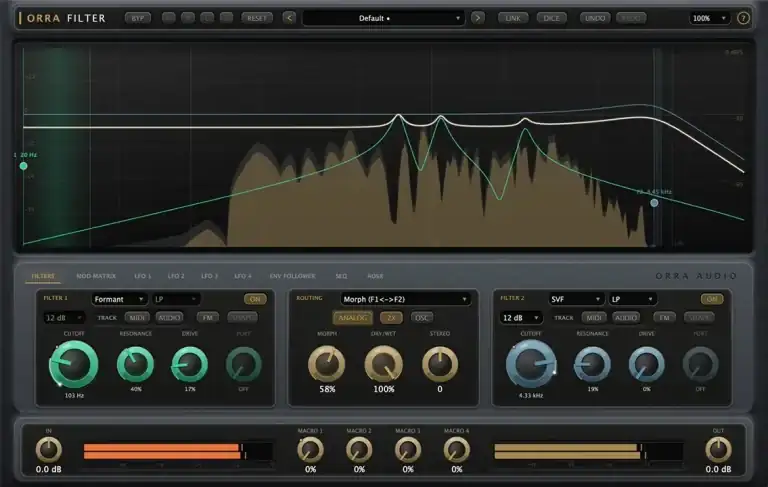Toggle the Filter 2 FM button
The width and height of the screenshot is (768, 487).
click(x=664, y=318)
